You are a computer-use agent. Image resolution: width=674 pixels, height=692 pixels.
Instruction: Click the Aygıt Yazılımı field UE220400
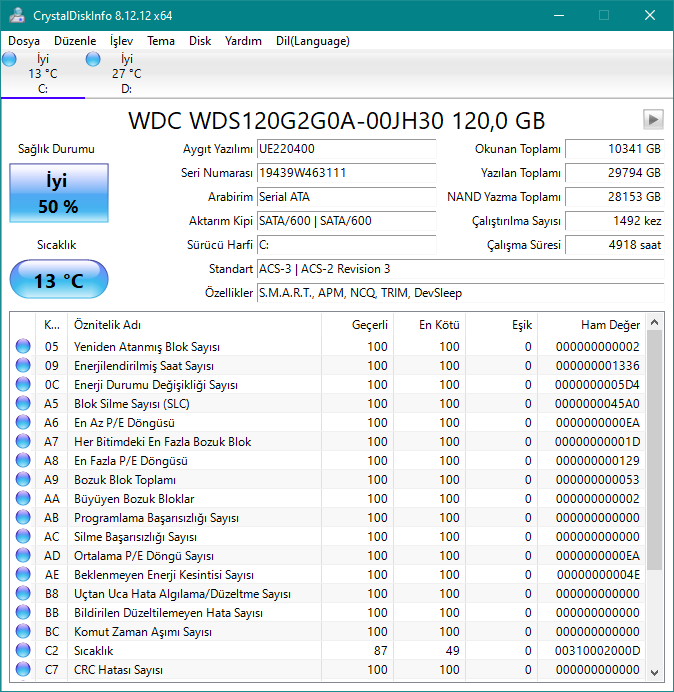point(346,149)
